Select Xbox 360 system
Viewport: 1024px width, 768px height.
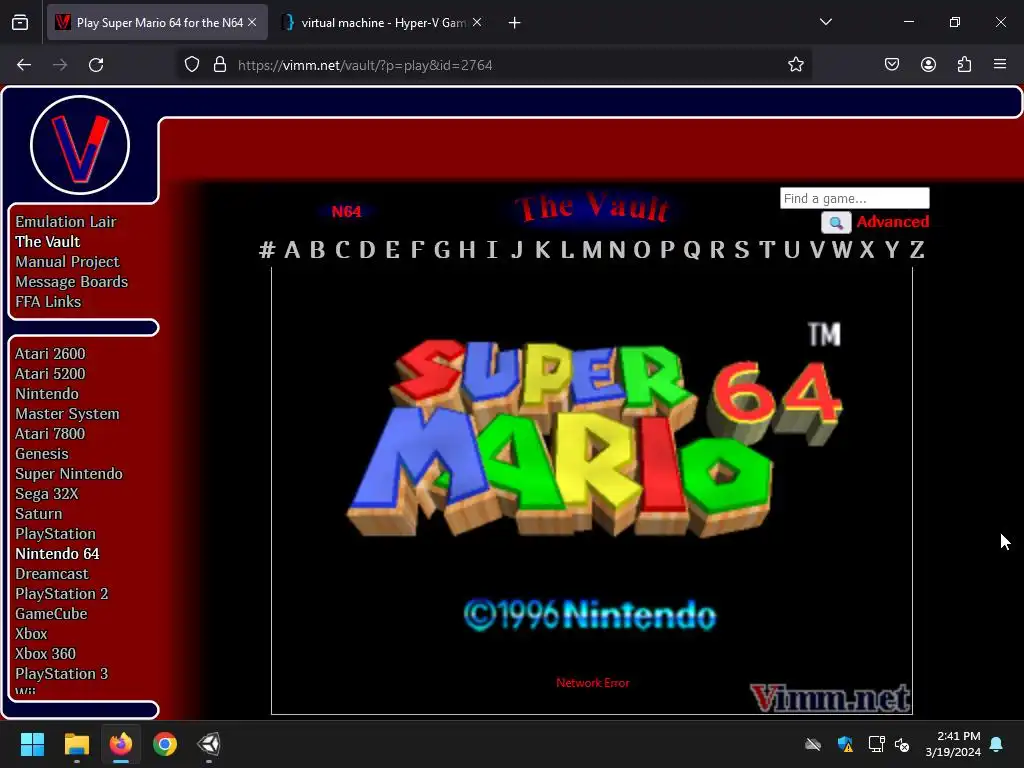[45, 654]
